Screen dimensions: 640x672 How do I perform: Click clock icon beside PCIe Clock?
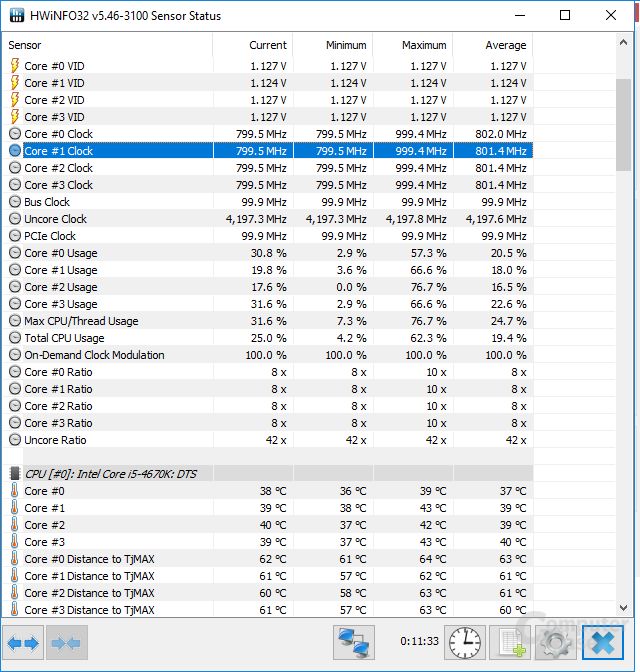(15, 236)
